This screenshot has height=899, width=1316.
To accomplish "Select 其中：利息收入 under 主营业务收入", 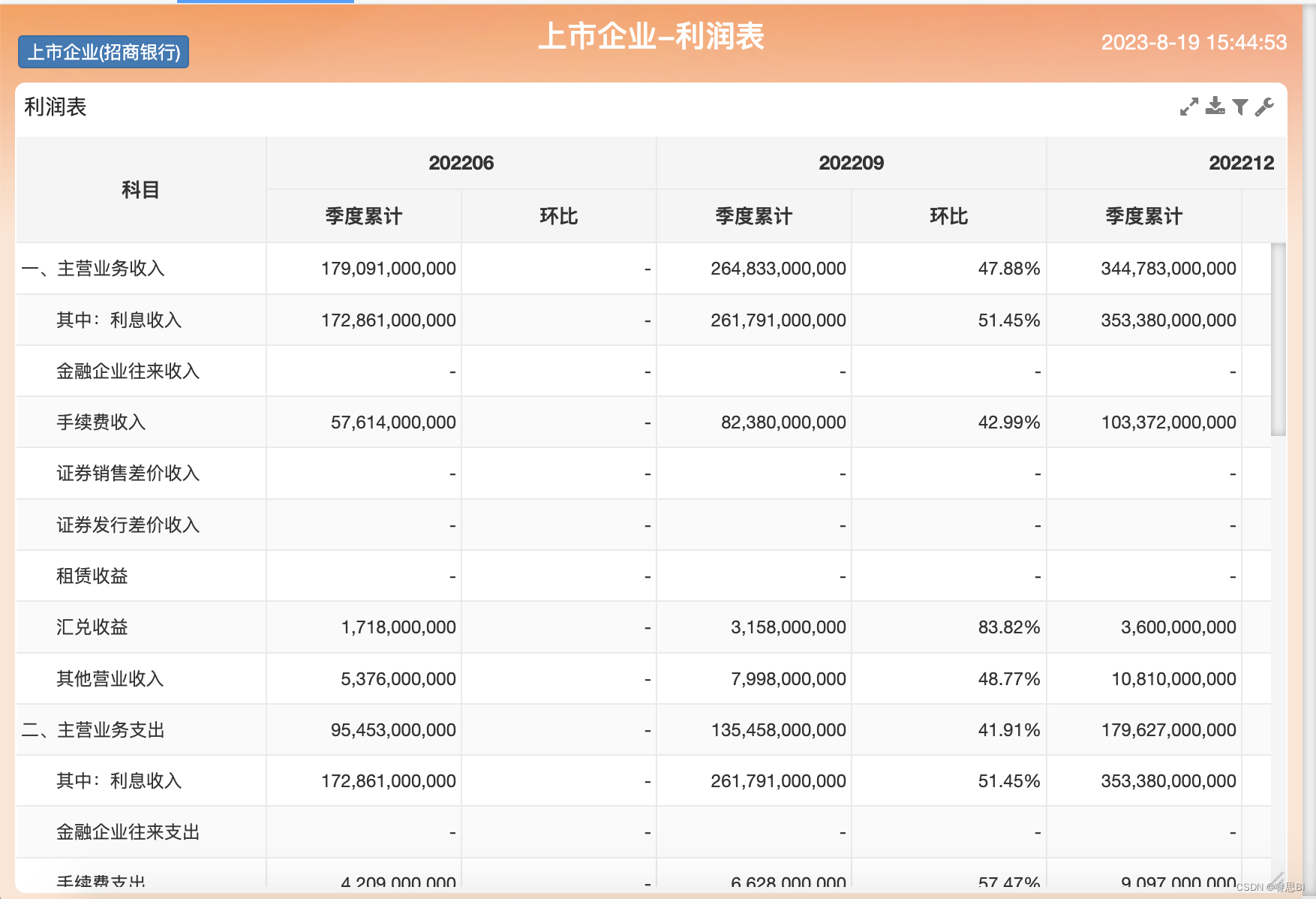I will (119, 320).
